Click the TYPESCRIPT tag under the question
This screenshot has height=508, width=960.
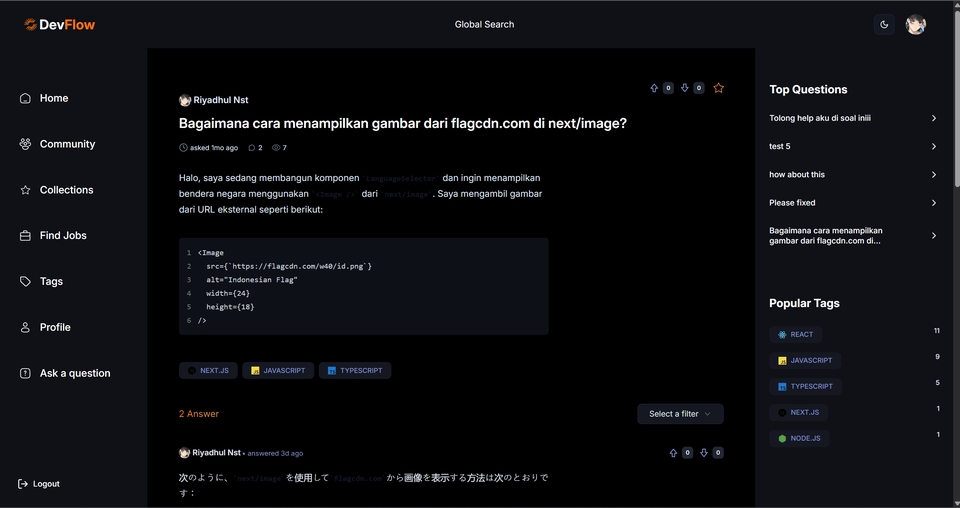(x=355, y=370)
